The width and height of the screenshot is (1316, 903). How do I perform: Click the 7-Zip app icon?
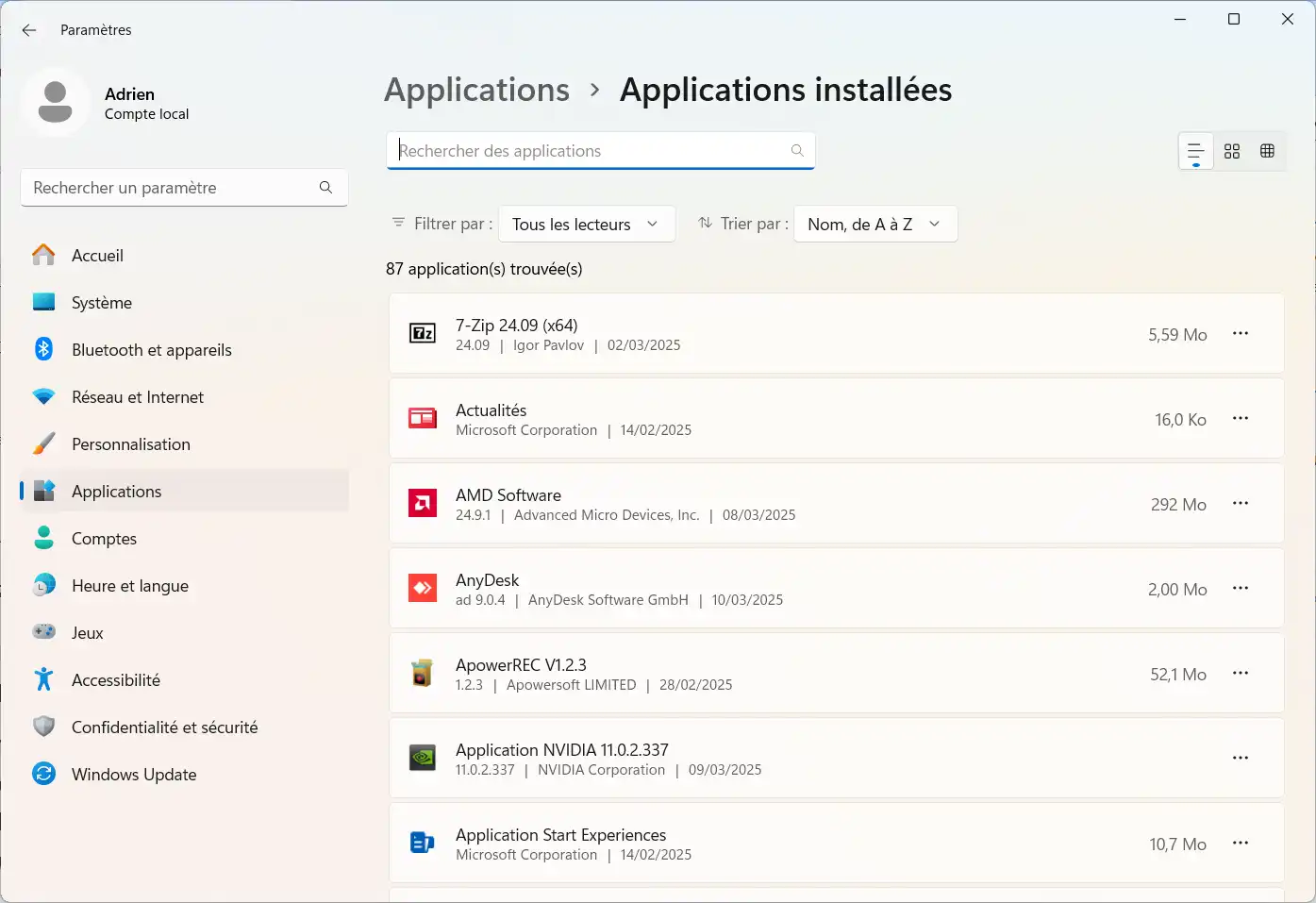(x=423, y=333)
